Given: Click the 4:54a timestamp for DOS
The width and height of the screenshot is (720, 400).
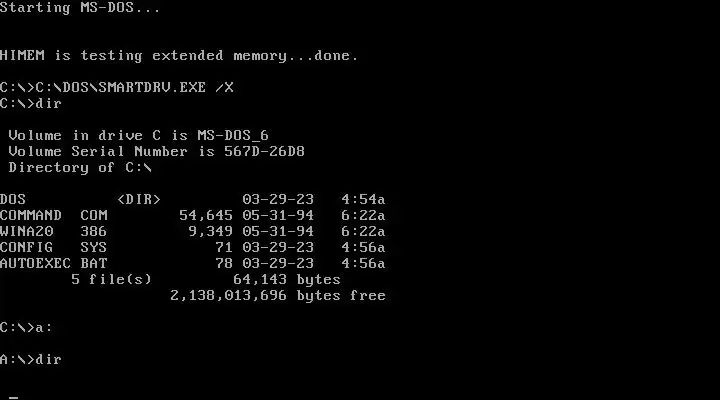Looking at the screenshot, I should (x=363, y=199).
